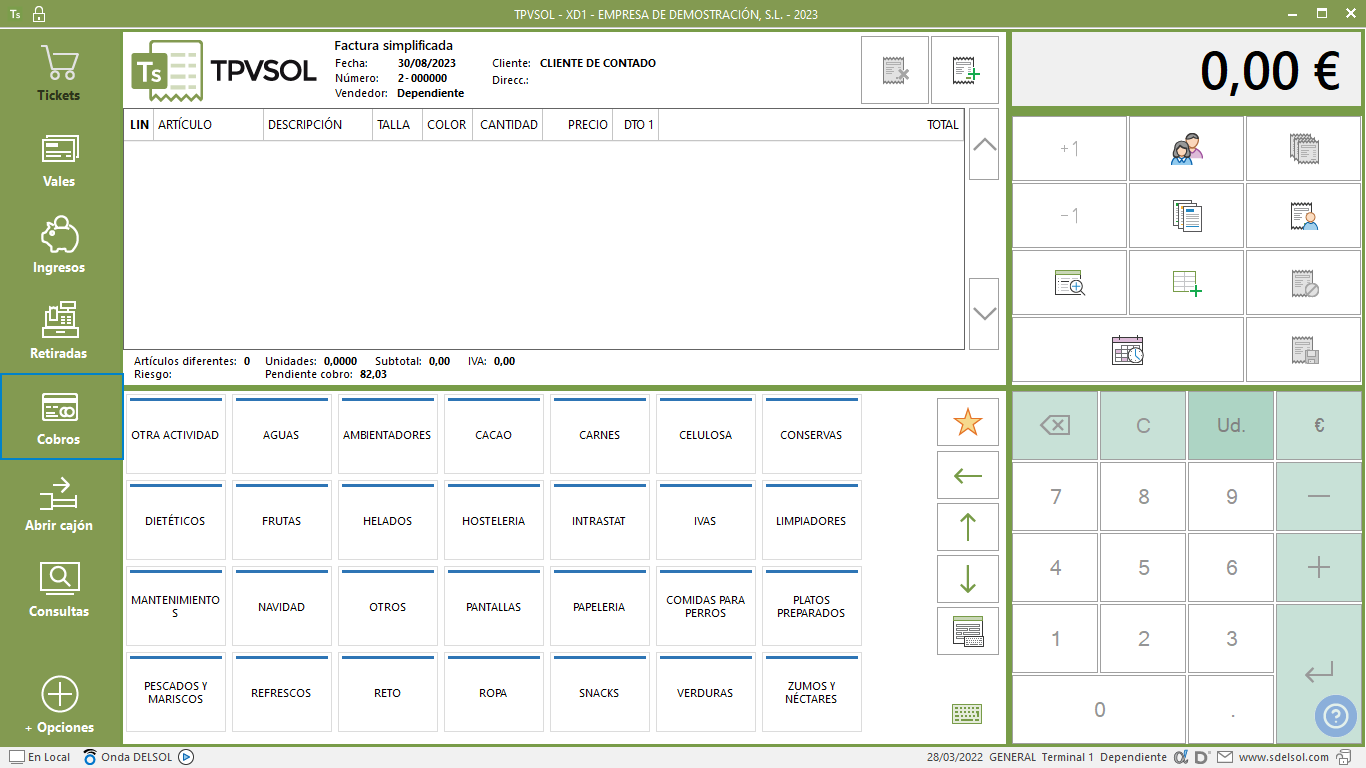The height and width of the screenshot is (768, 1366).
Task: Play Onda DELSOL radio
Action: [x=186, y=757]
